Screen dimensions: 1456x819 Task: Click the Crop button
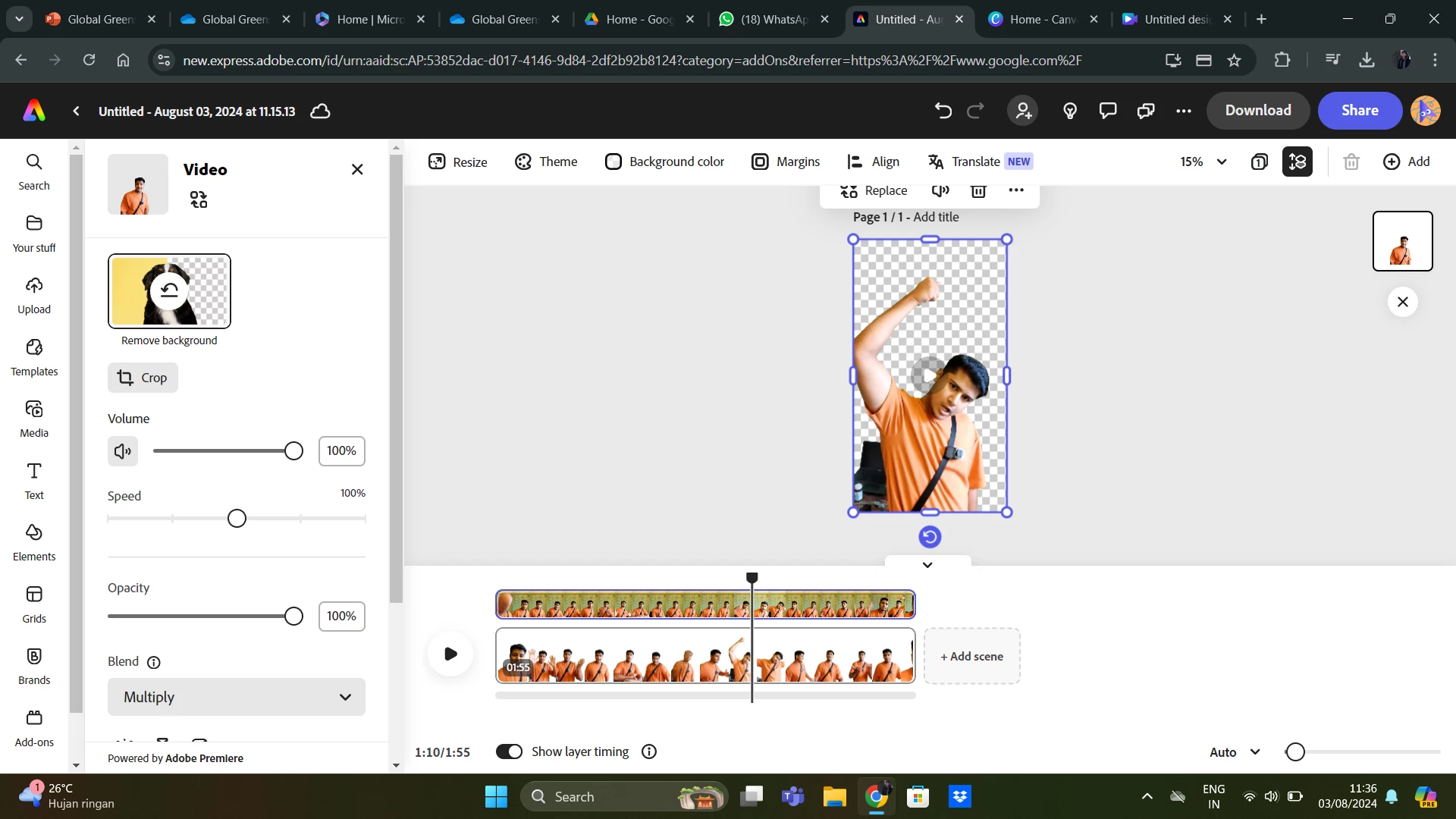point(143,378)
